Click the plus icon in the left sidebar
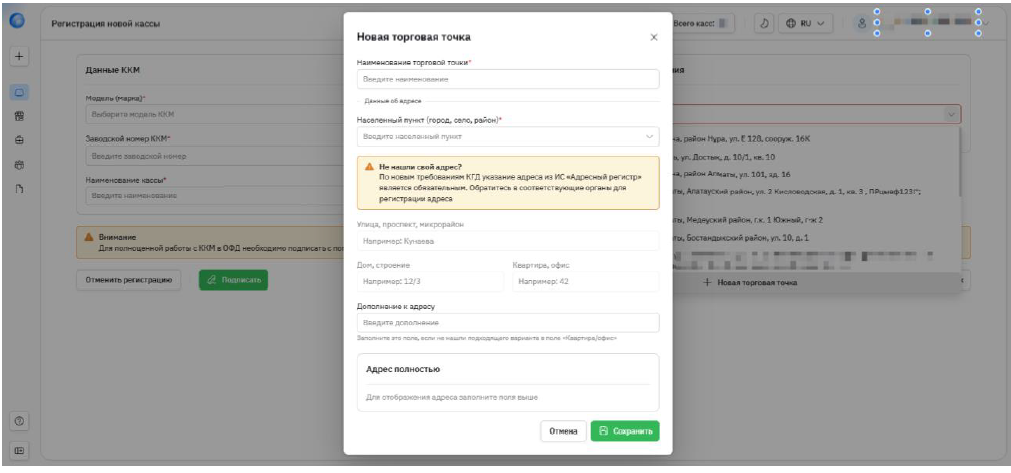The image size is (1011, 473). pos(18,57)
